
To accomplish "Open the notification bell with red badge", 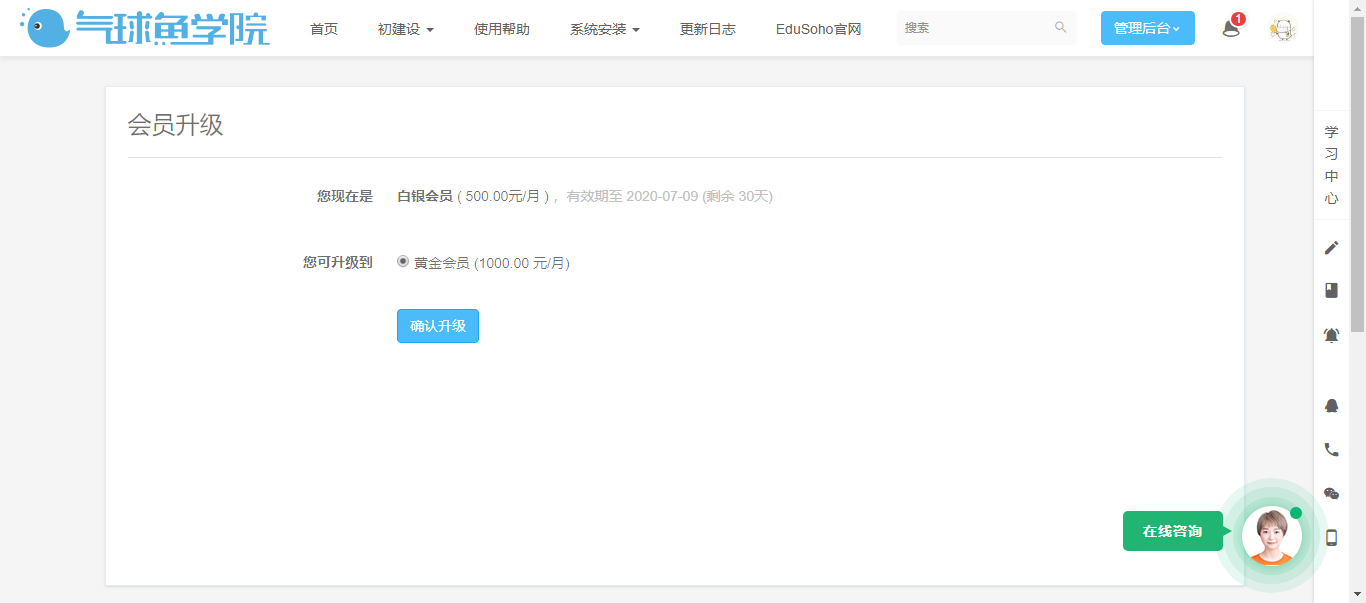I will (1231, 28).
